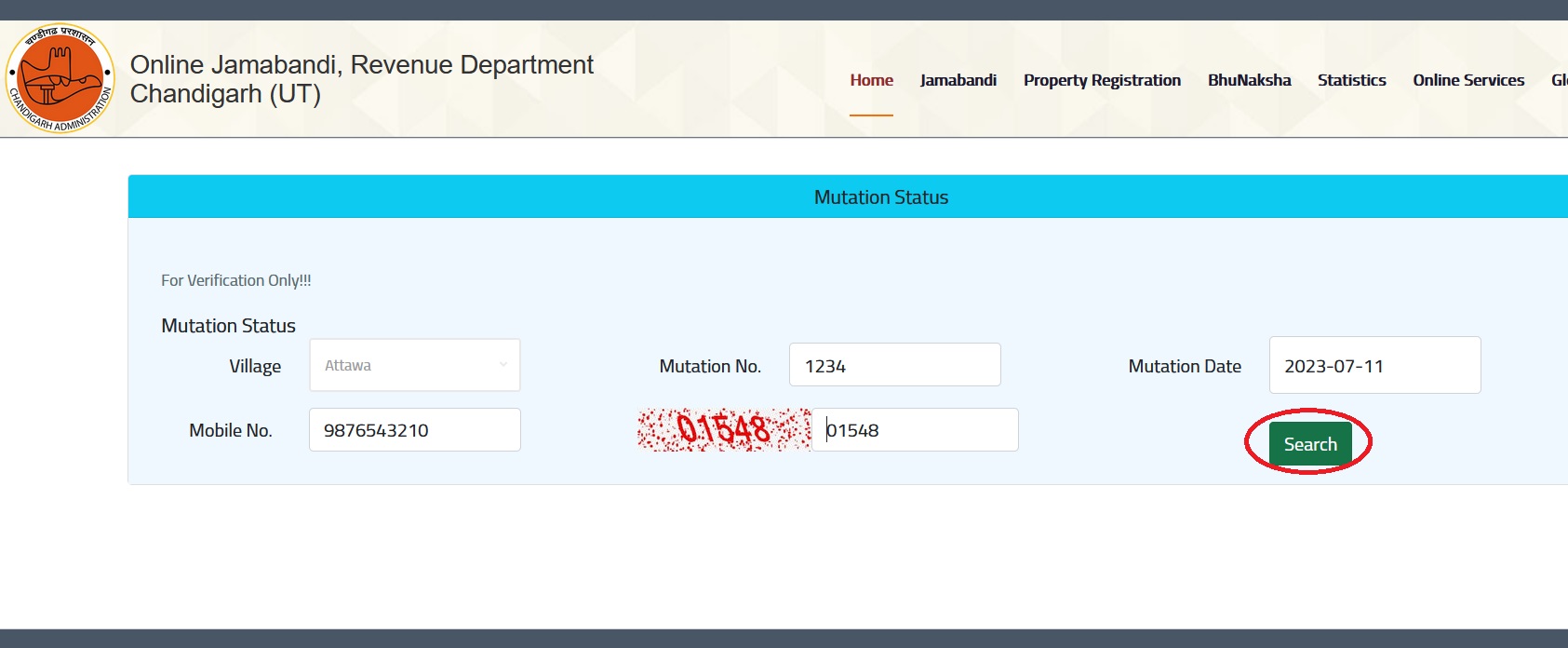The image size is (1568, 648).
Task: Select BhuNaksha from the top navigation
Action: click(1249, 80)
